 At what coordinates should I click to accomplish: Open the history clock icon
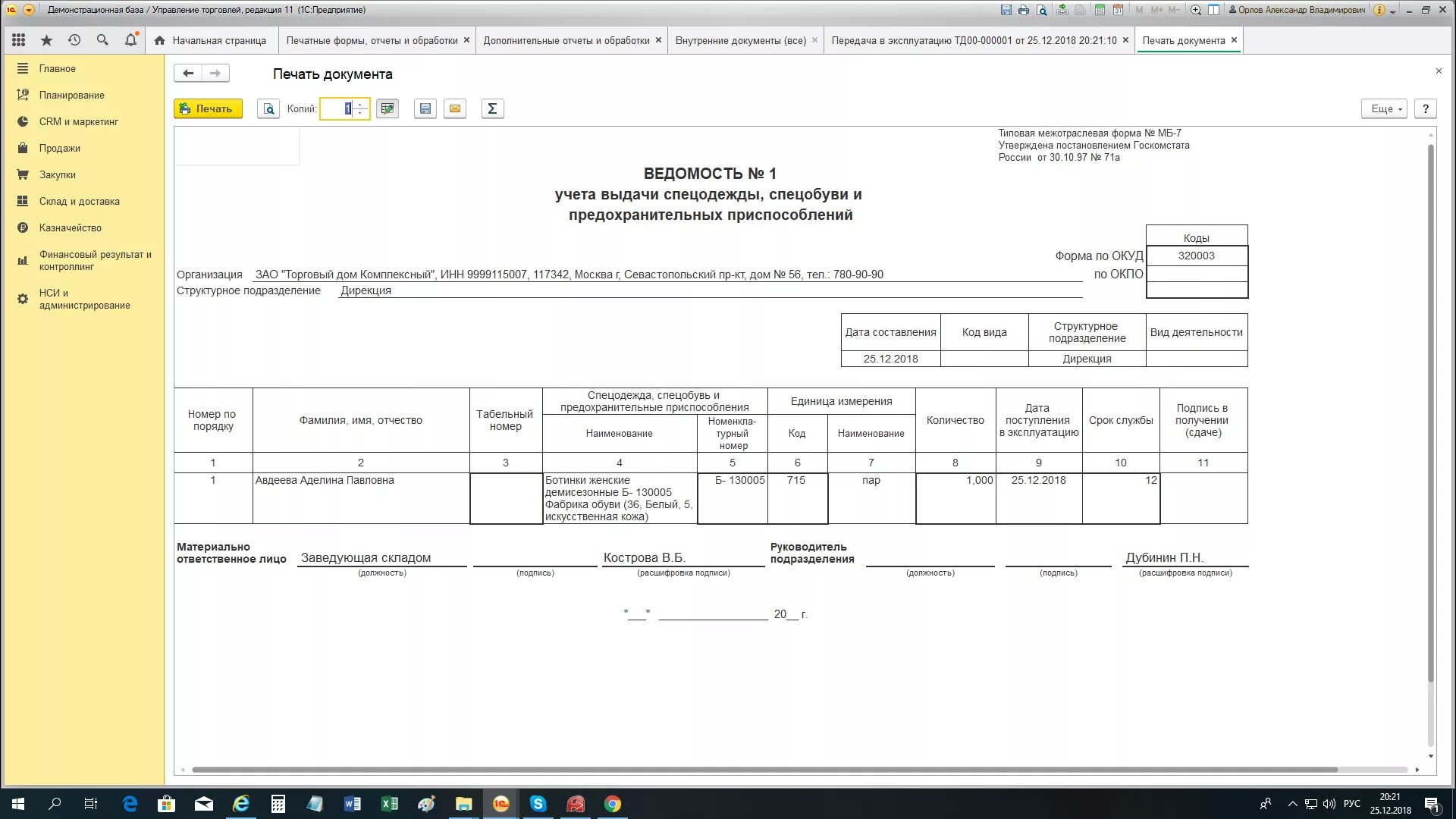click(x=74, y=40)
